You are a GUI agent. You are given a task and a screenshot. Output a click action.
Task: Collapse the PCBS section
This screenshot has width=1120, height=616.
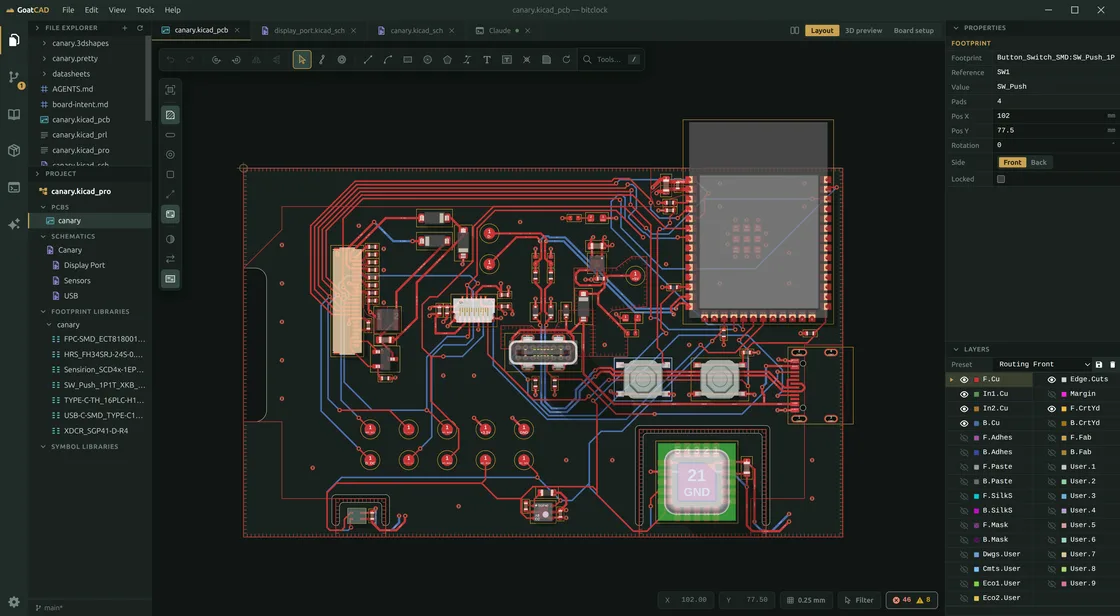point(43,207)
